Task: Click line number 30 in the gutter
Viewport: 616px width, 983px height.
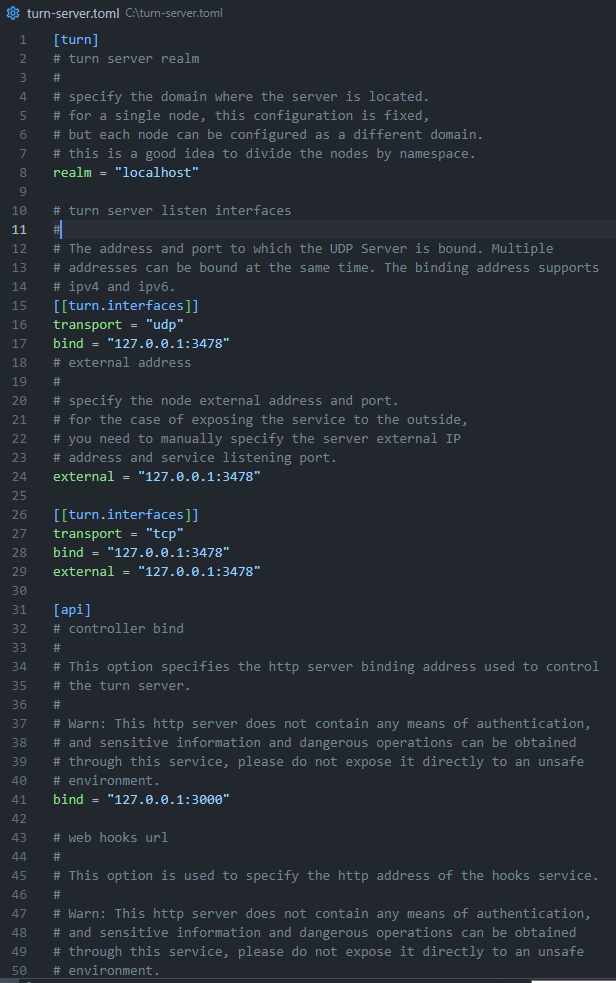Action: 19,591
